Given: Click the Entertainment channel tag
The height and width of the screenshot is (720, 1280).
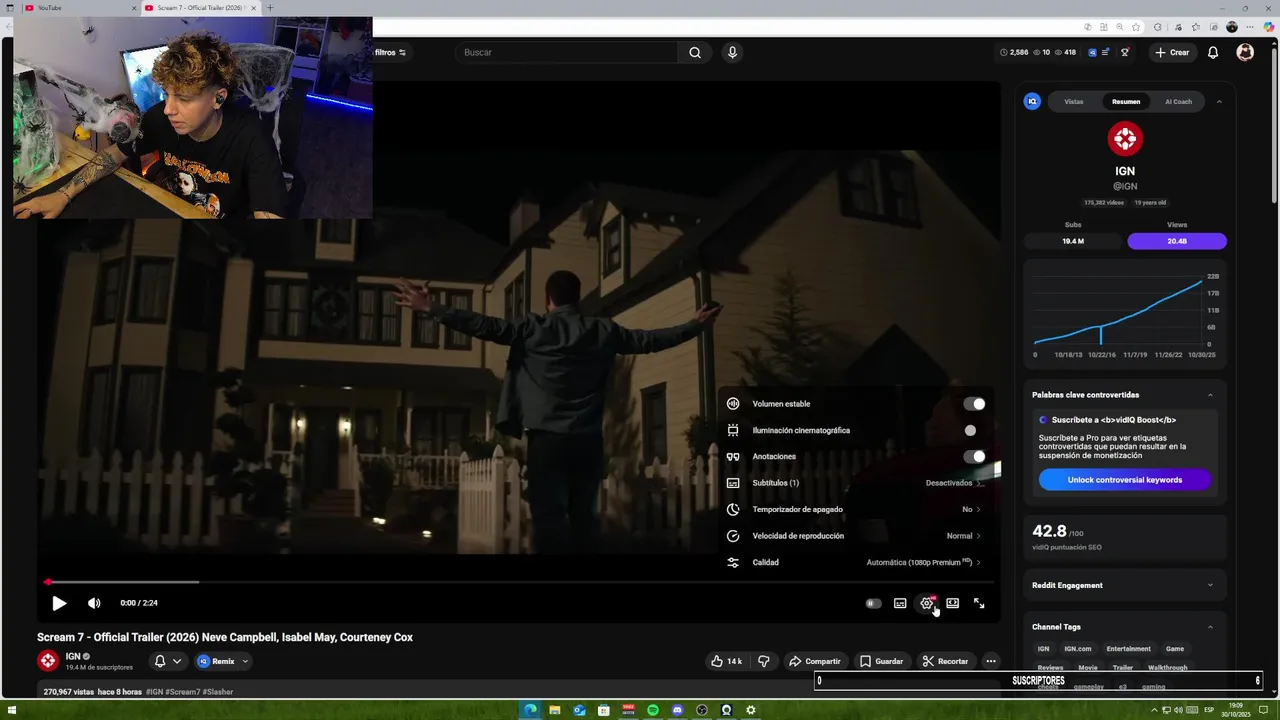Looking at the screenshot, I should [x=1129, y=649].
